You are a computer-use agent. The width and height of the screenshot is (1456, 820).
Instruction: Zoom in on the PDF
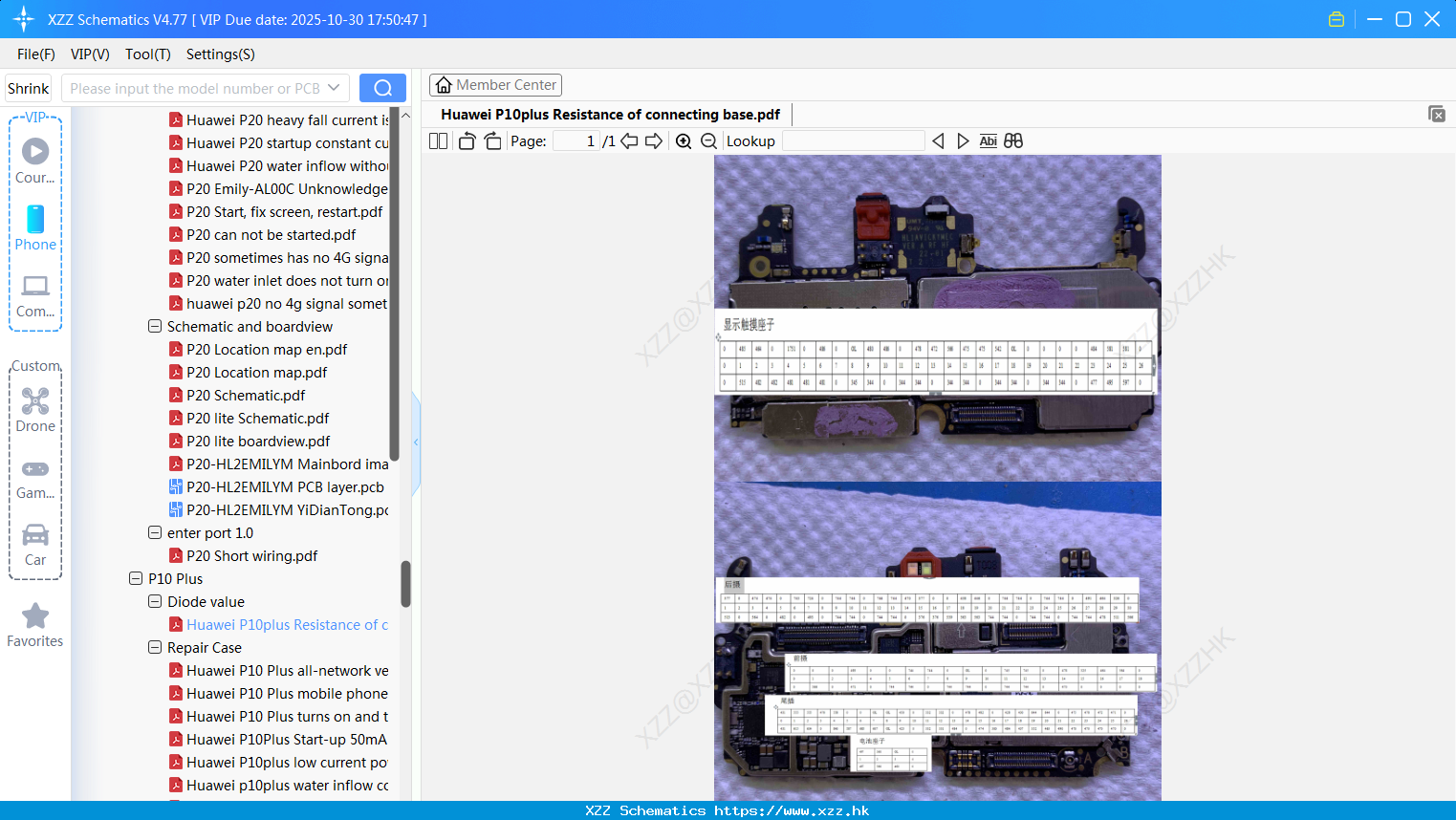pyautogui.click(x=684, y=141)
